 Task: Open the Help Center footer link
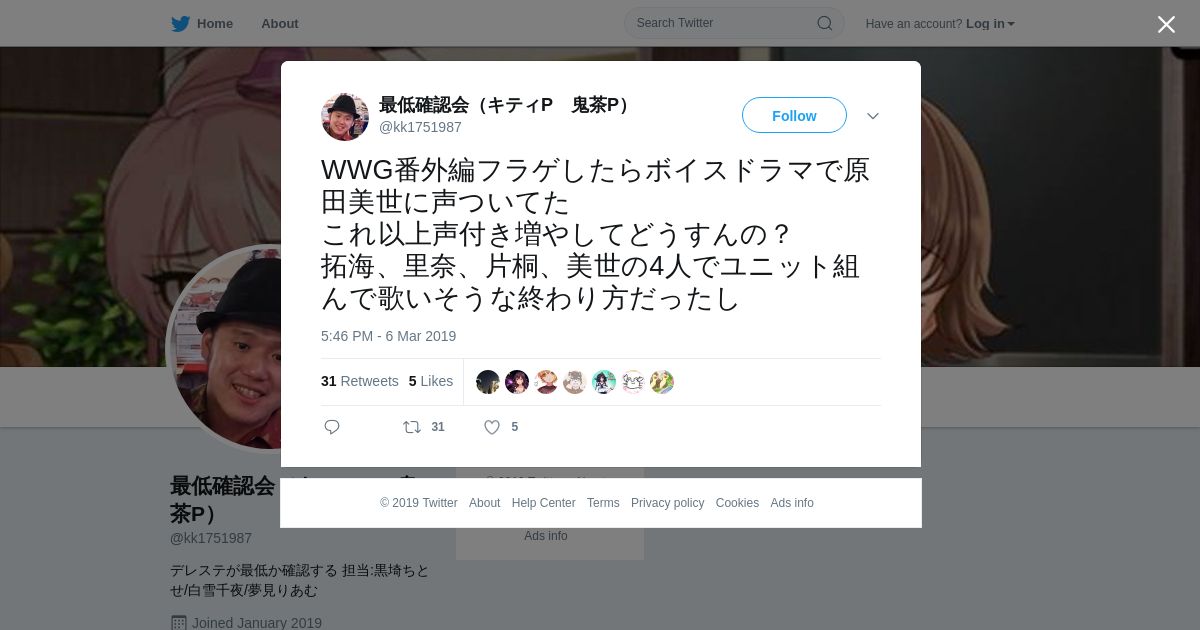coord(543,503)
